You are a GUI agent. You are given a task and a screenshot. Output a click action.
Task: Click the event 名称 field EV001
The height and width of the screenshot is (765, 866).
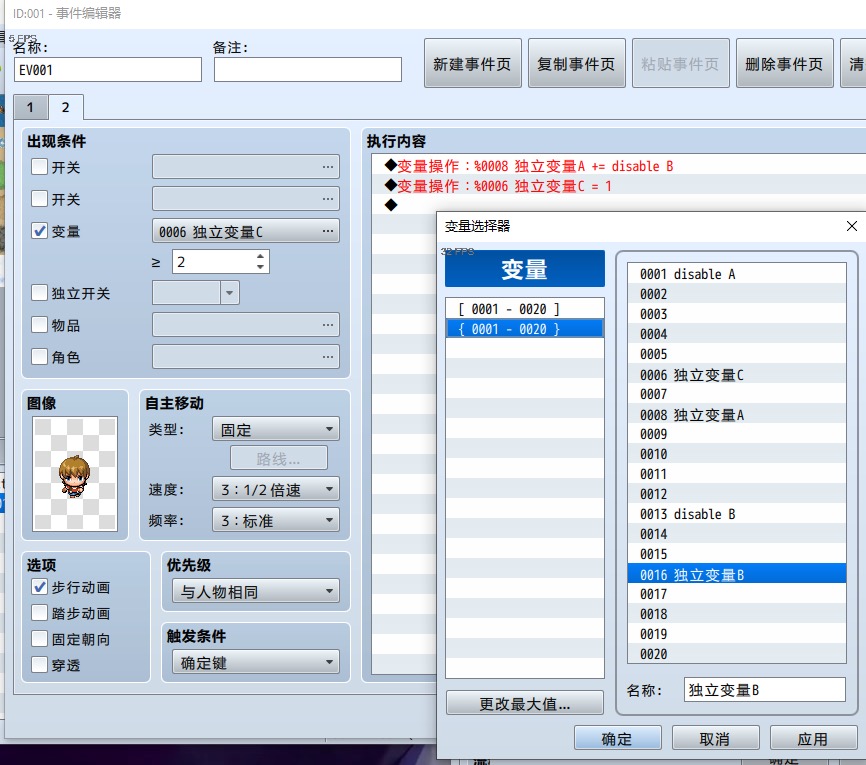pyautogui.click(x=108, y=70)
